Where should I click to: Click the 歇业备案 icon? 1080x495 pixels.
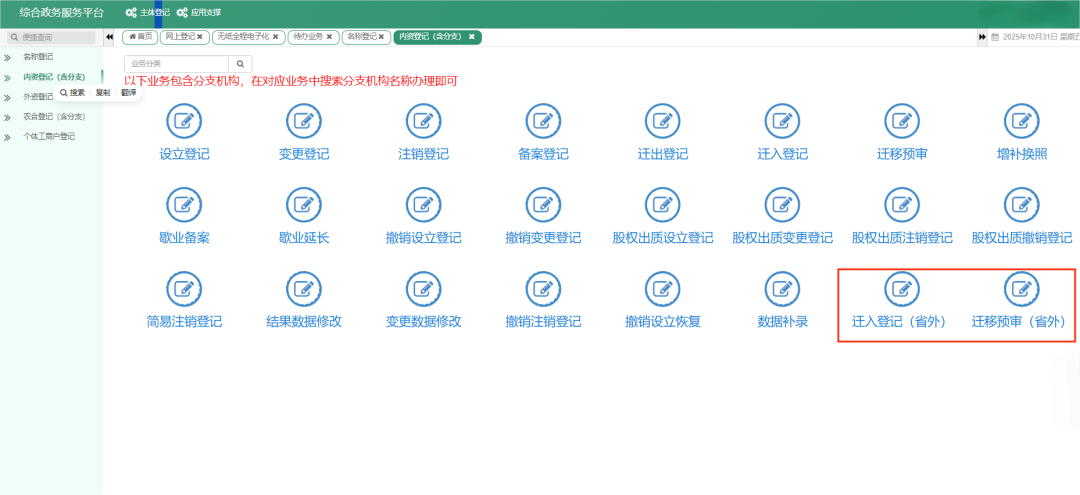click(x=184, y=205)
